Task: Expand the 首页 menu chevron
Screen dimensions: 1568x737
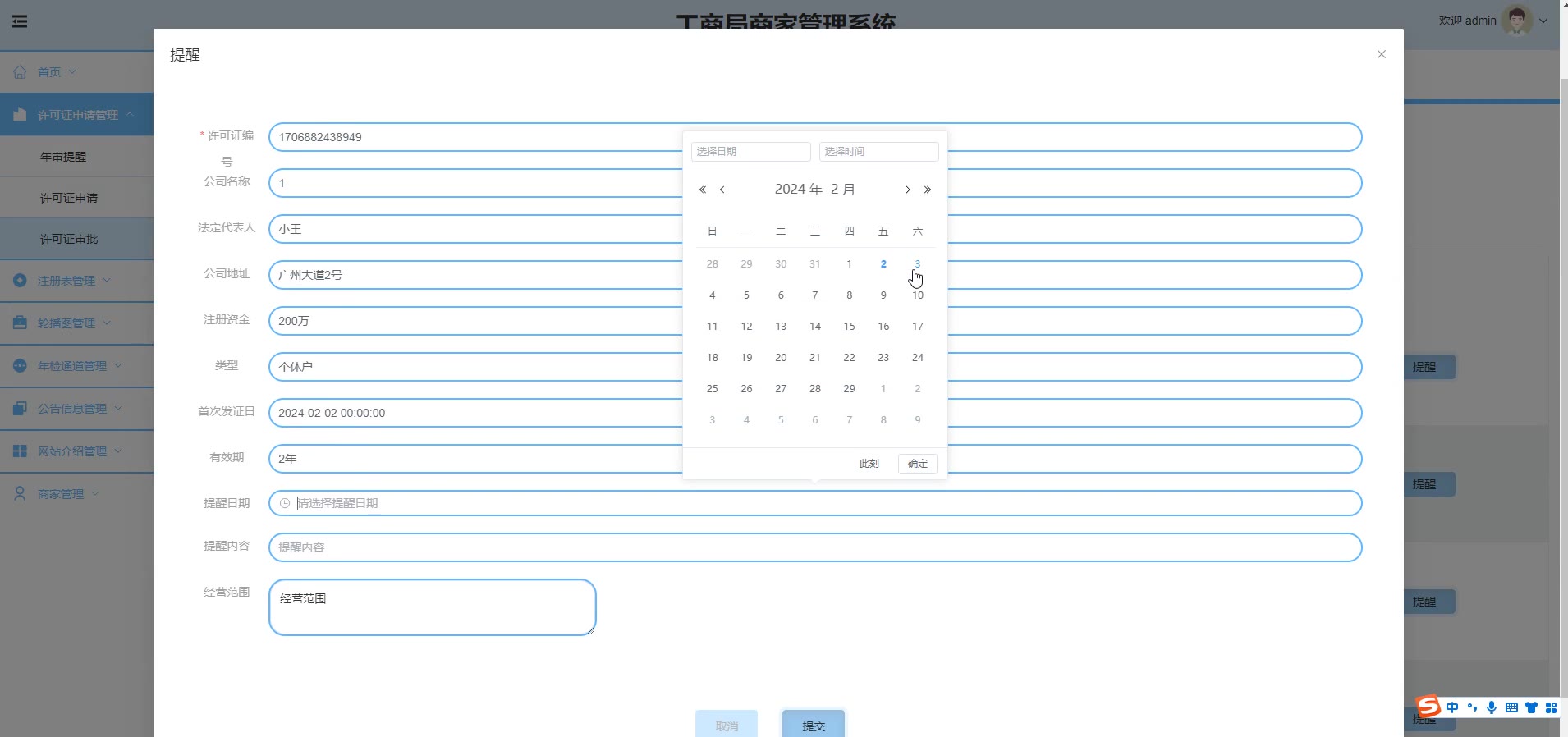Action: pos(72,72)
